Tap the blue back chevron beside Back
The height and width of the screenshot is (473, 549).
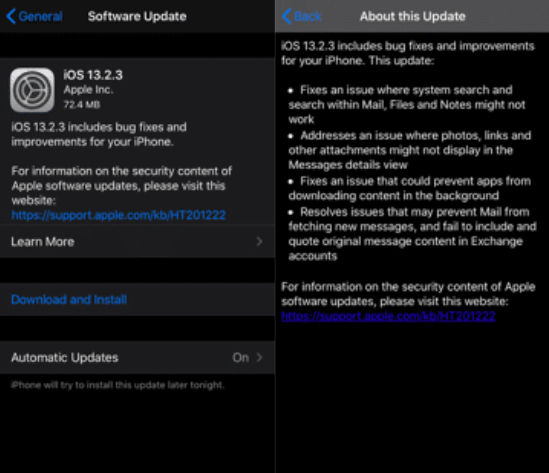(287, 16)
